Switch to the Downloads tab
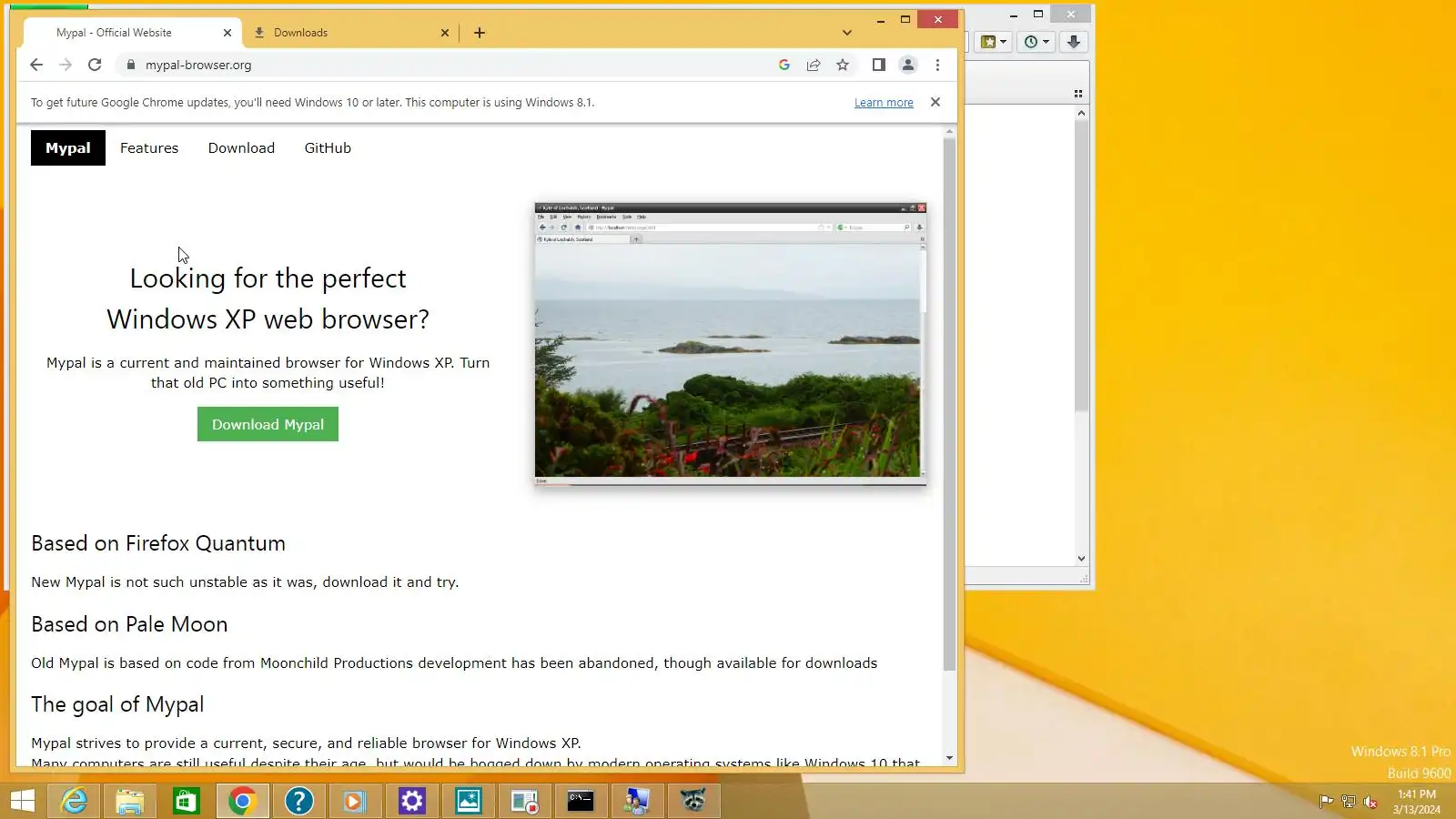 [352, 33]
